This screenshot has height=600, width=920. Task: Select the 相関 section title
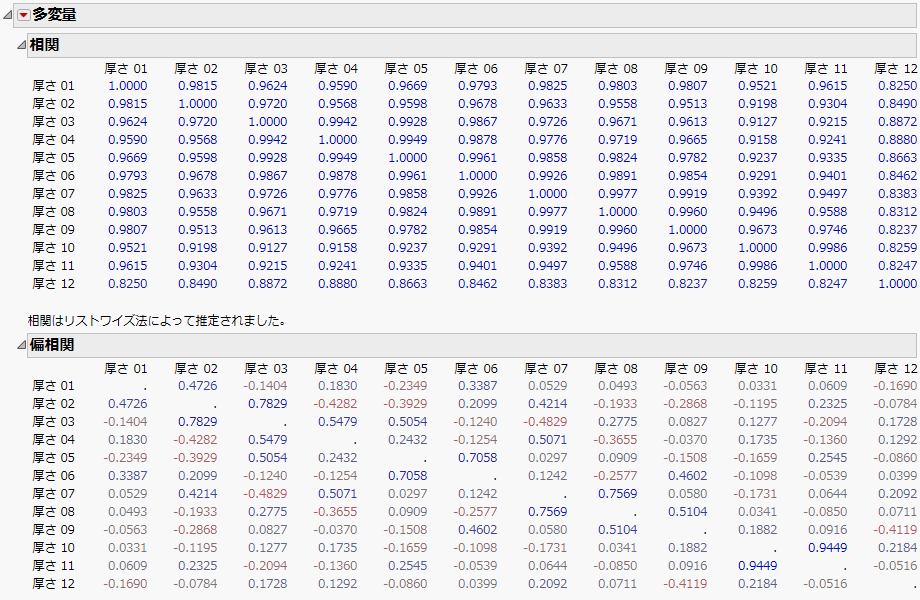pos(42,45)
